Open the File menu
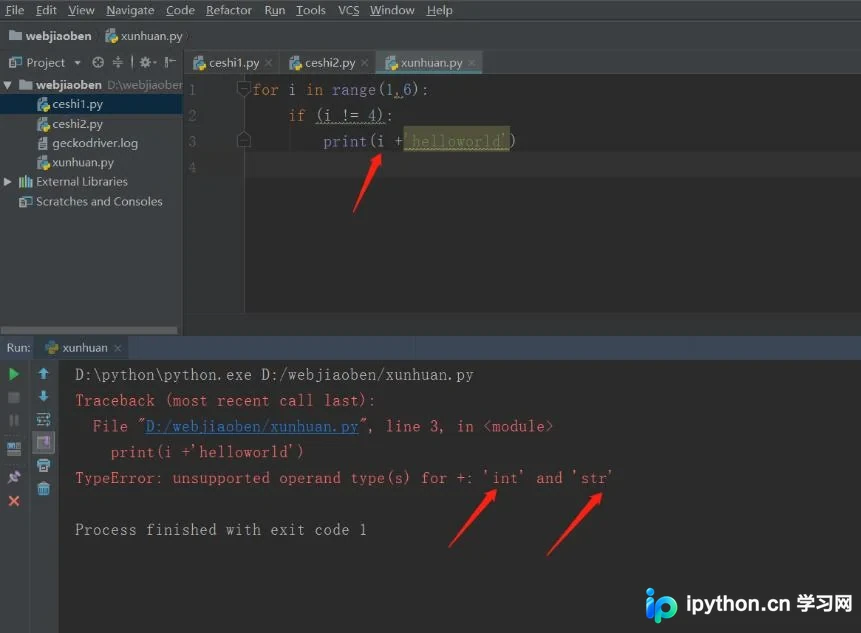861x633 pixels. click(x=15, y=10)
